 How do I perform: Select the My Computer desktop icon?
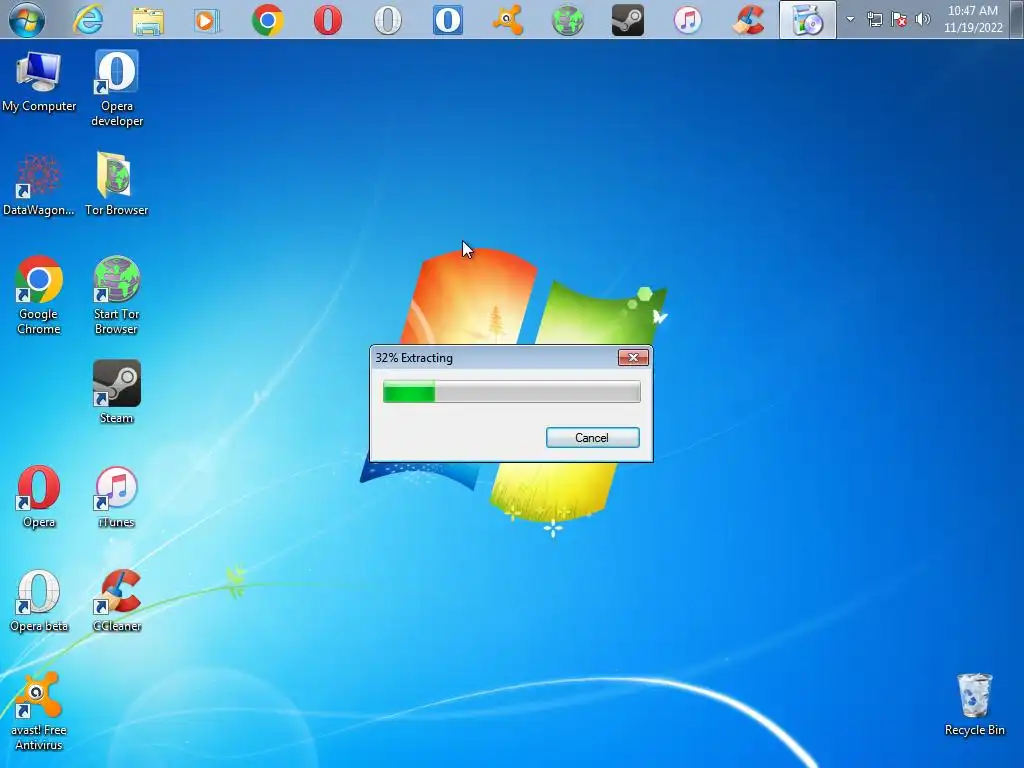[39, 82]
